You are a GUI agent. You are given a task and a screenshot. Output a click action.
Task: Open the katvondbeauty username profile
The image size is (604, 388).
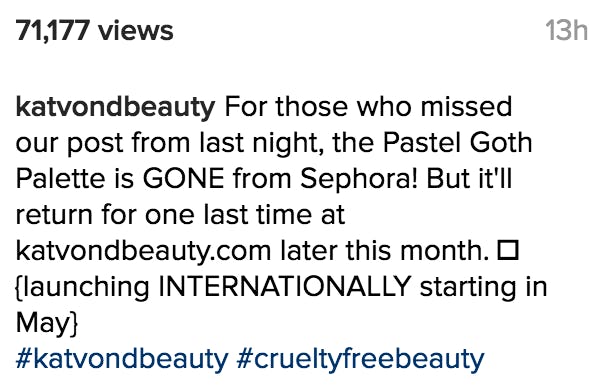[115, 107]
